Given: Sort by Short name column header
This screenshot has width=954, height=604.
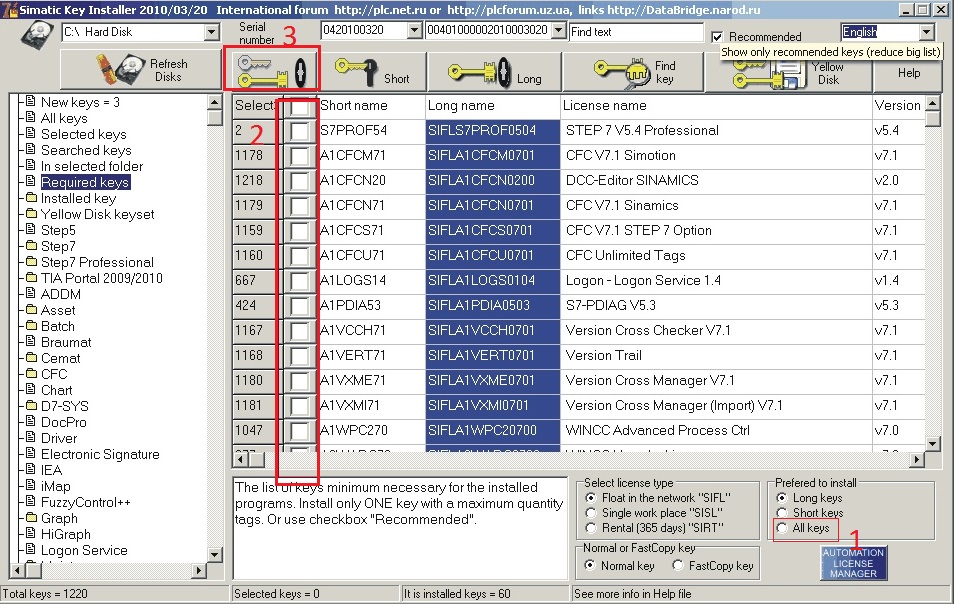Looking at the screenshot, I should pos(371,106).
